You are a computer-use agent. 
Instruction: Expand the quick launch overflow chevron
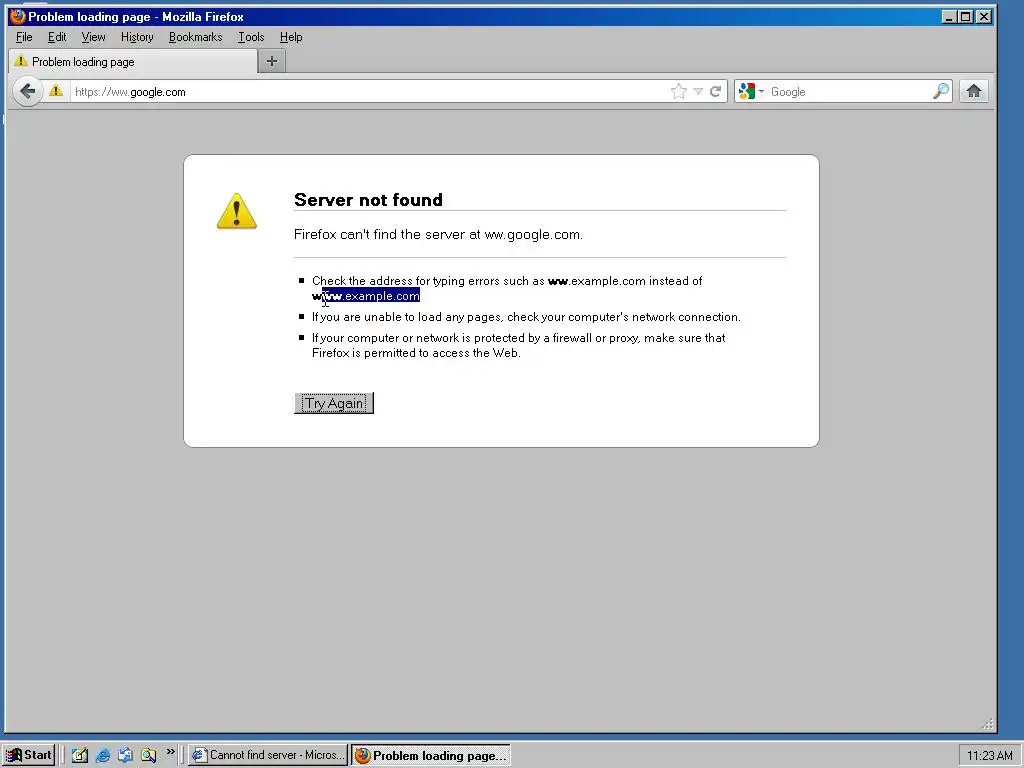pos(170,752)
